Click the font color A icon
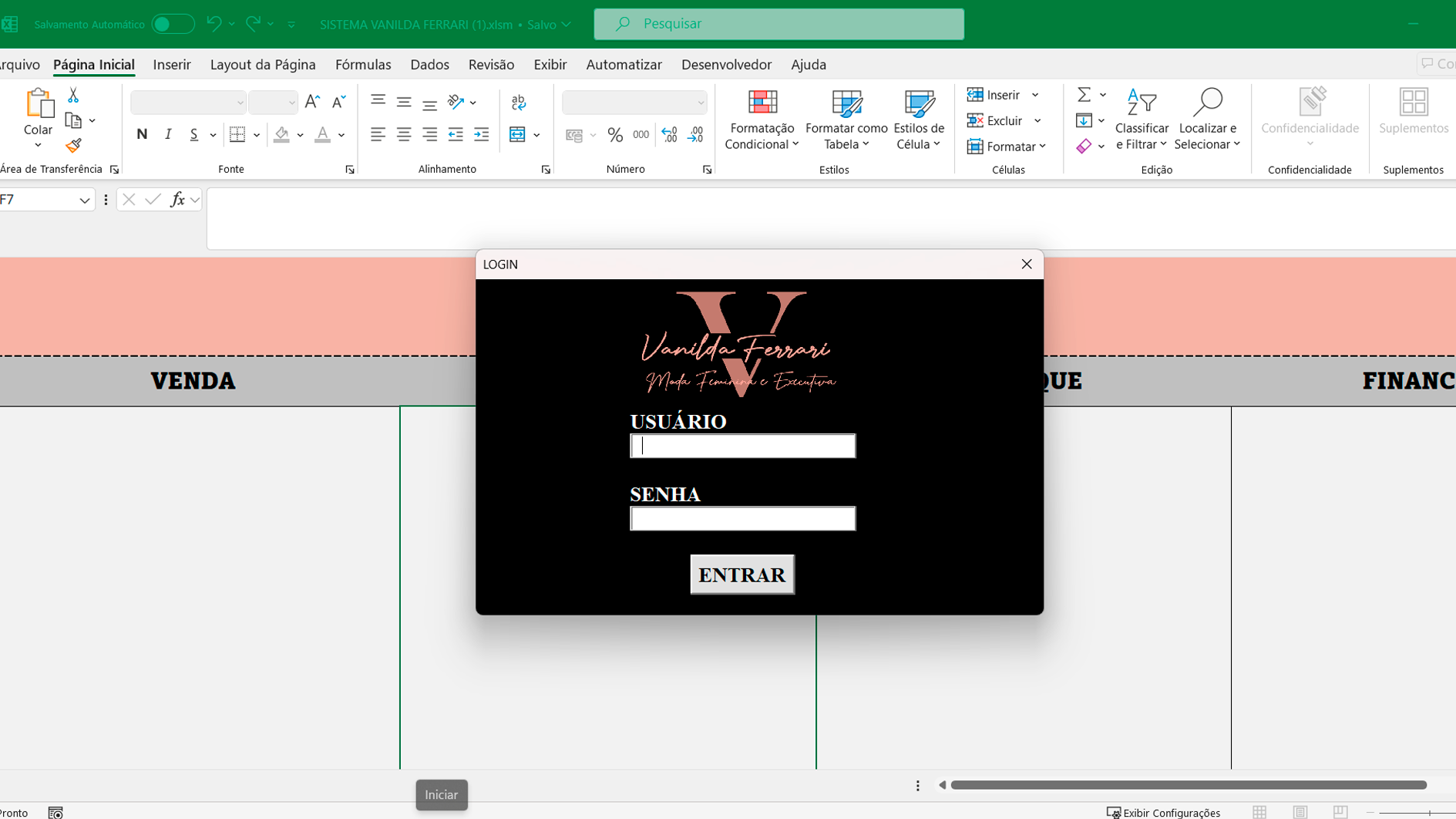 323,134
